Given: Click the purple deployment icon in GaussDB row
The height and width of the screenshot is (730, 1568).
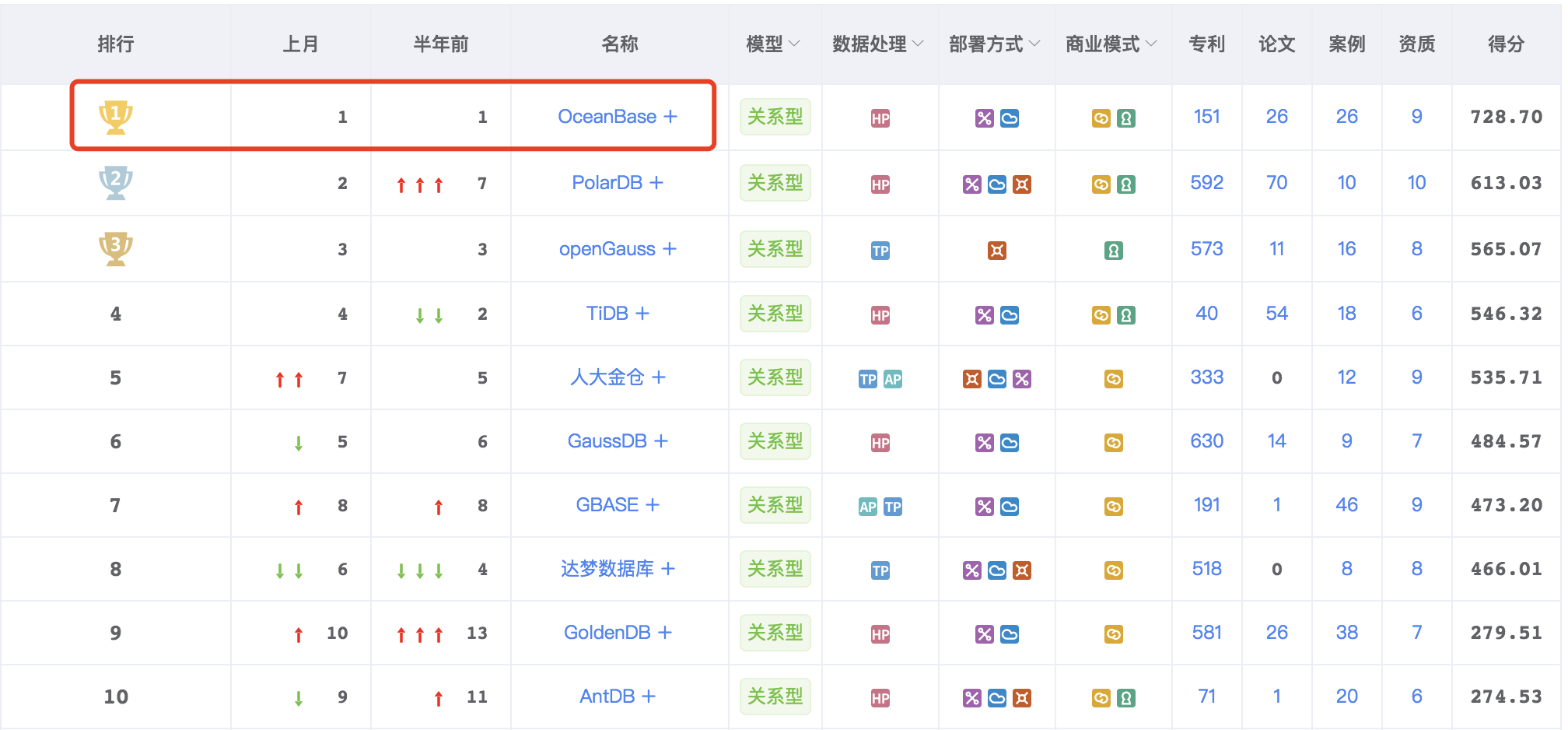Looking at the screenshot, I should coord(985,443).
